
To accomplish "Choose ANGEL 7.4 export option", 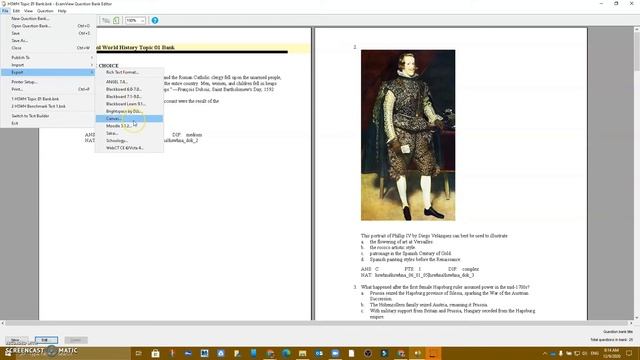I will 129,82.
